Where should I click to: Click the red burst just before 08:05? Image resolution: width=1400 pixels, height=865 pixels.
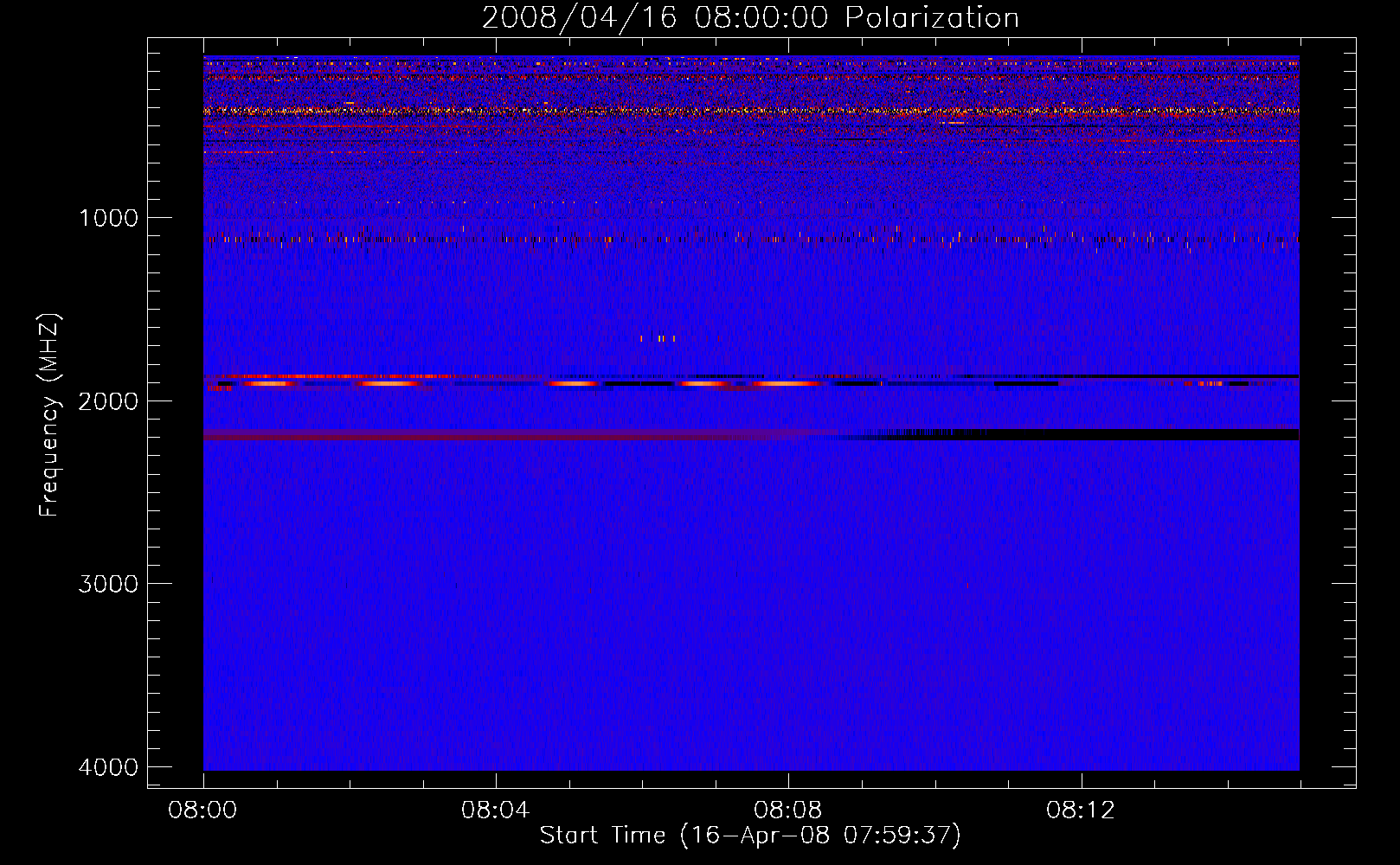(573, 382)
